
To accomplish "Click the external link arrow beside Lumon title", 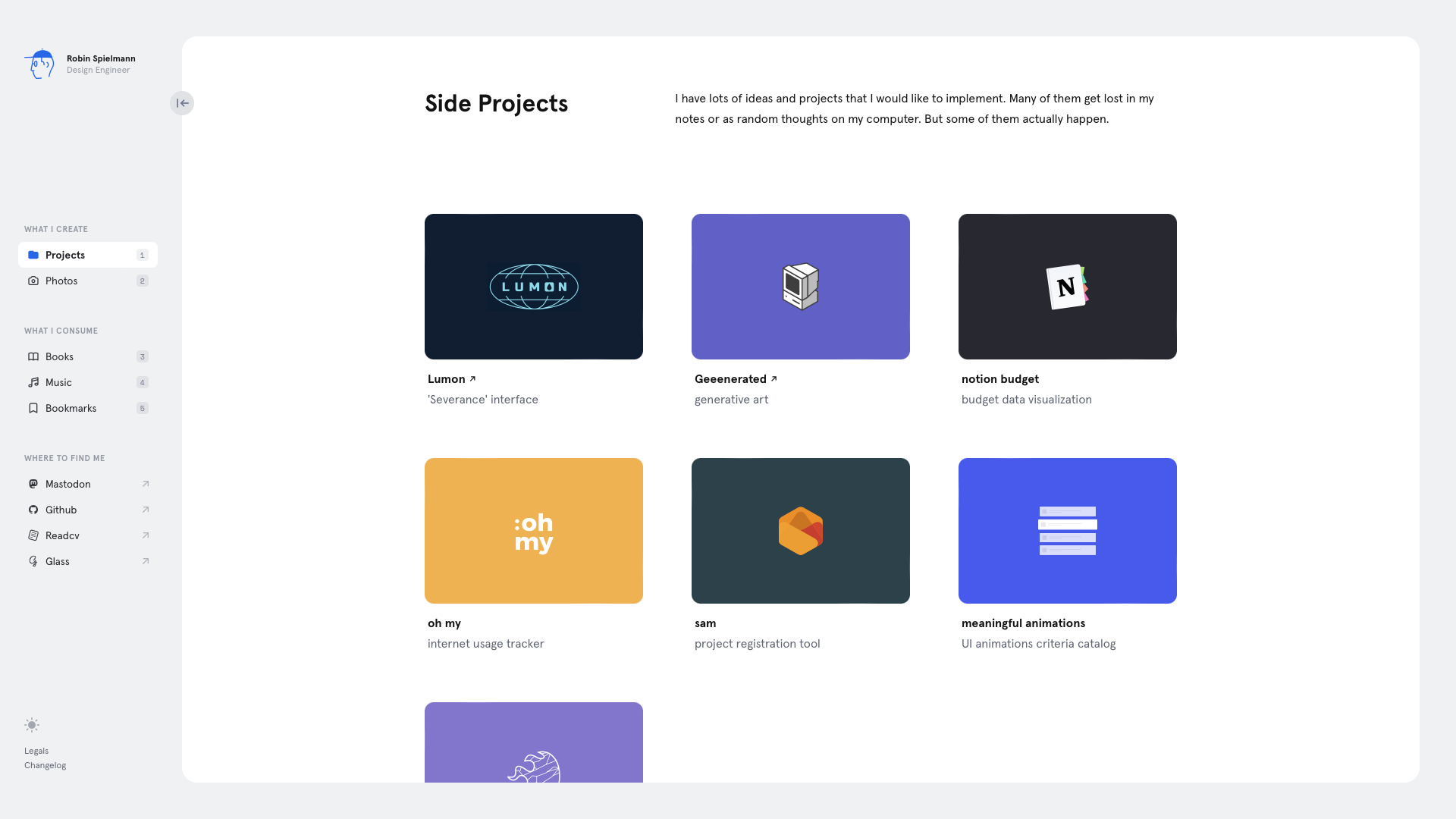I will (x=472, y=379).
